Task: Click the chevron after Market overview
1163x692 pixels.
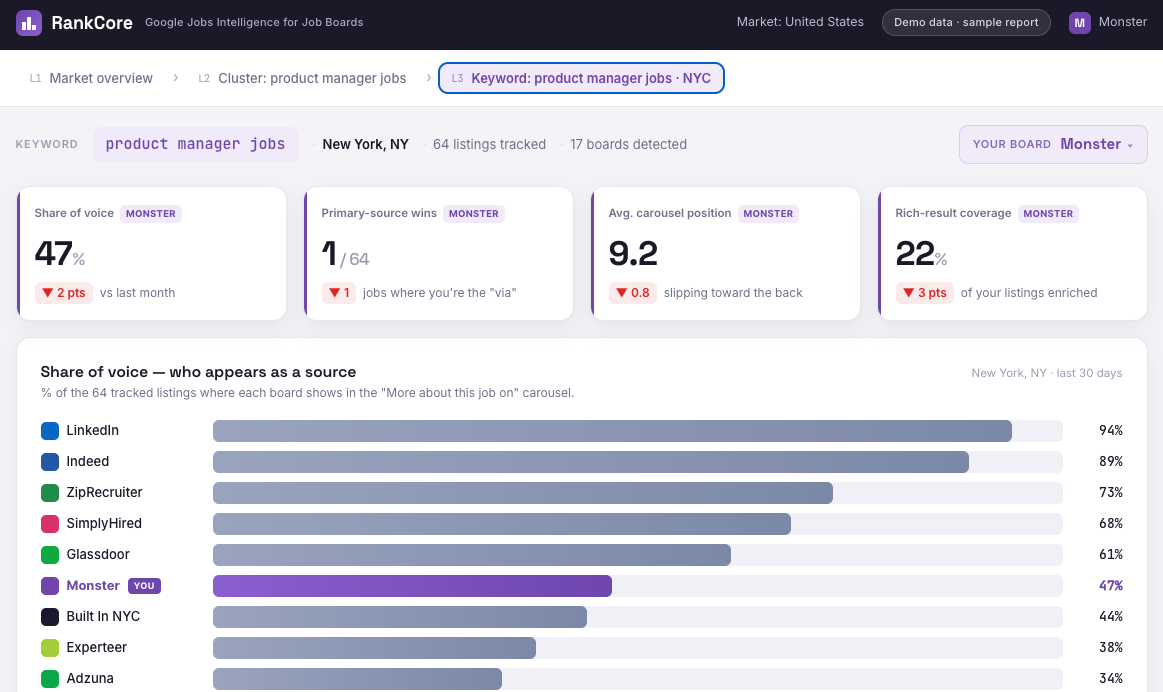Action: click(175, 78)
